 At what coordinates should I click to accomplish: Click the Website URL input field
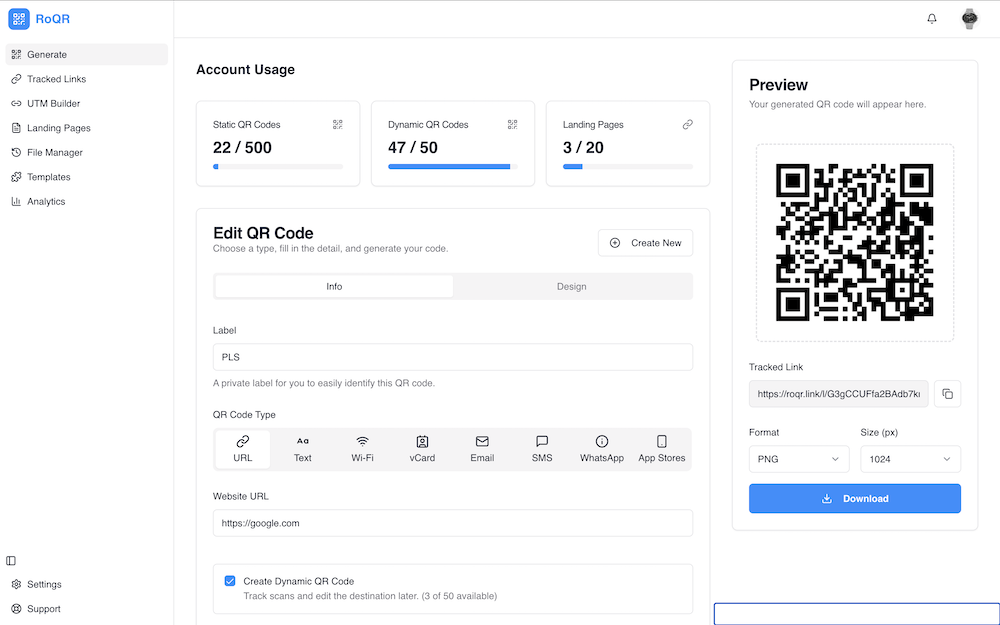tap(452, 523)
